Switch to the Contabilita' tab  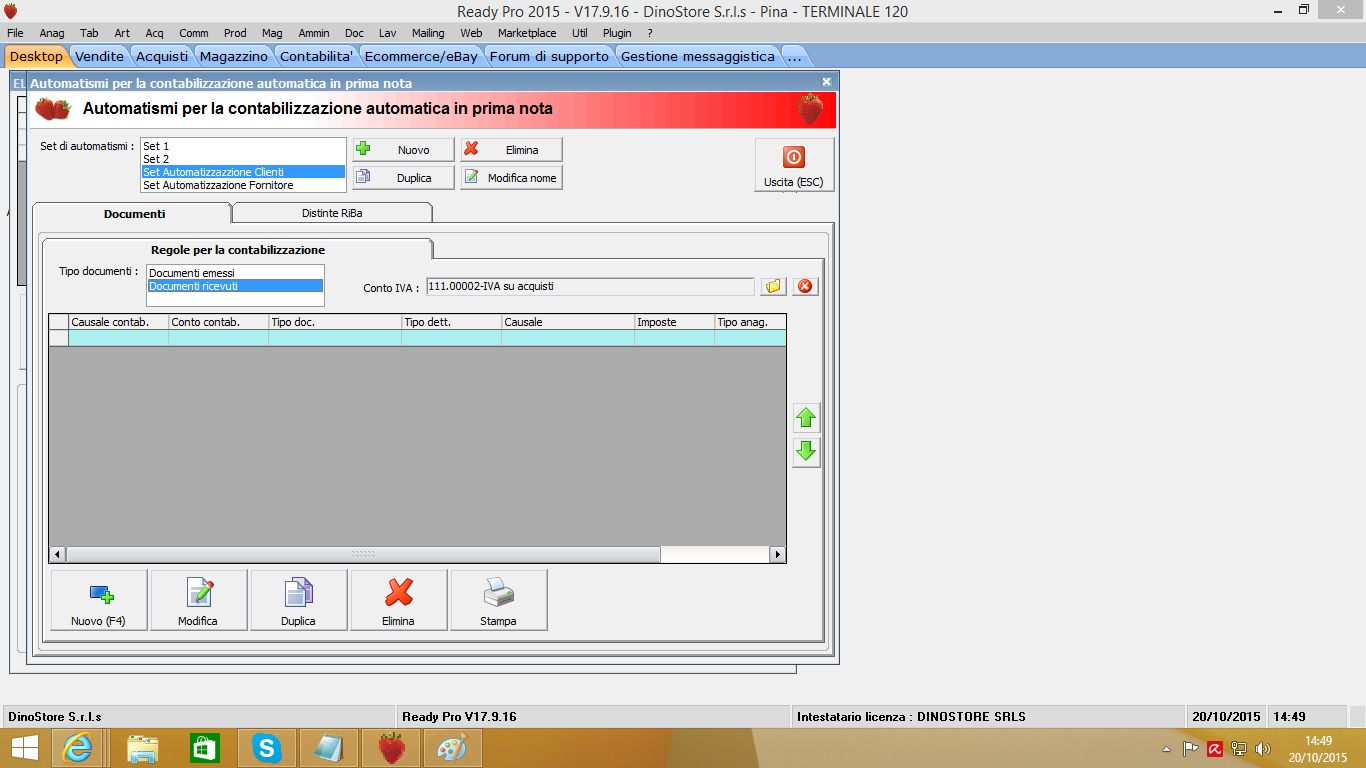coord(317,56)
